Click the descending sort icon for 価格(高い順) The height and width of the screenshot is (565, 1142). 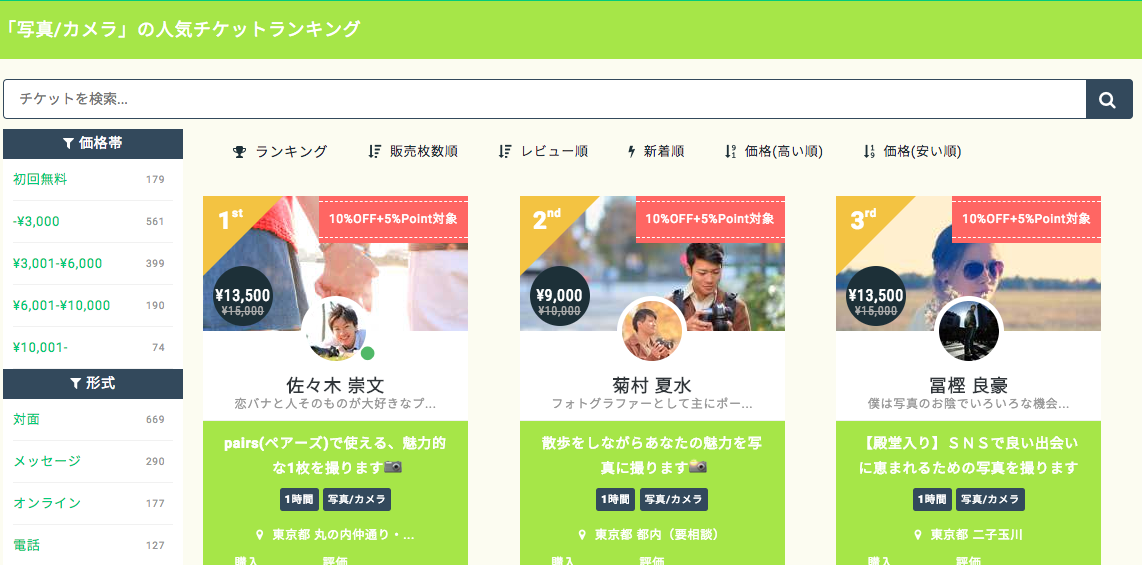731,151
